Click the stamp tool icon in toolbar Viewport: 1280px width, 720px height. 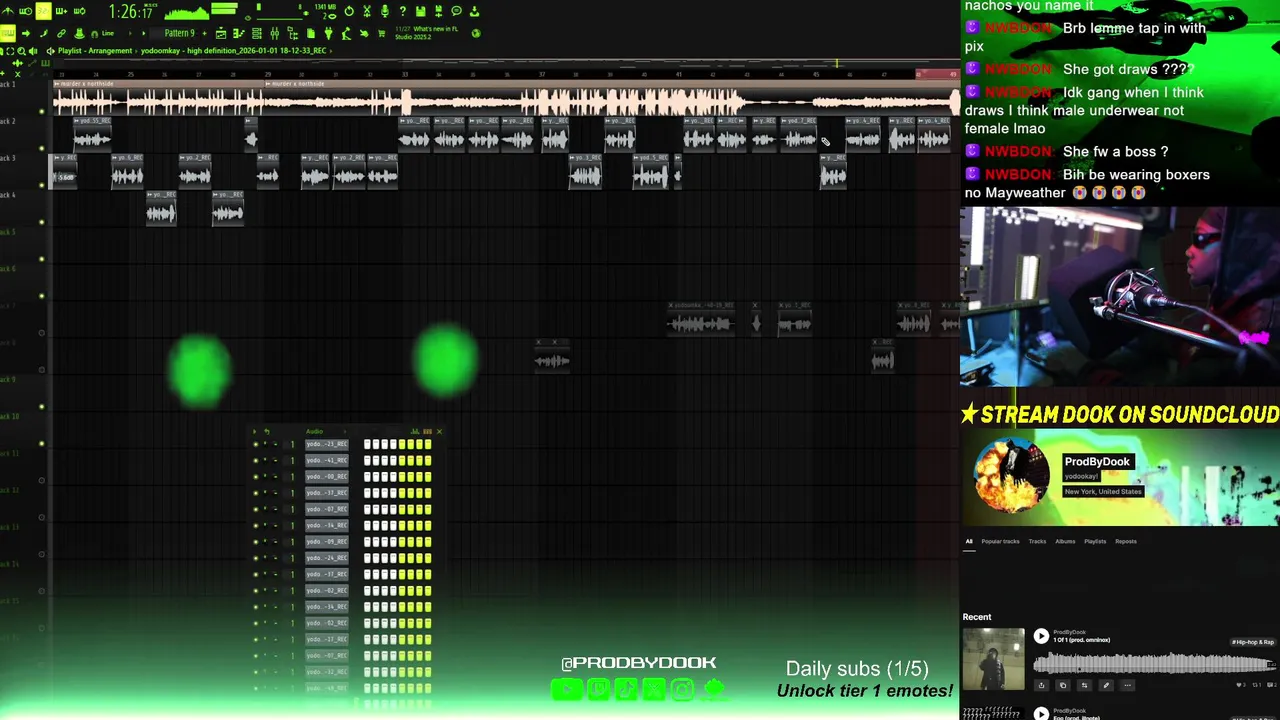pyautogui.click(x=79, y=33)
